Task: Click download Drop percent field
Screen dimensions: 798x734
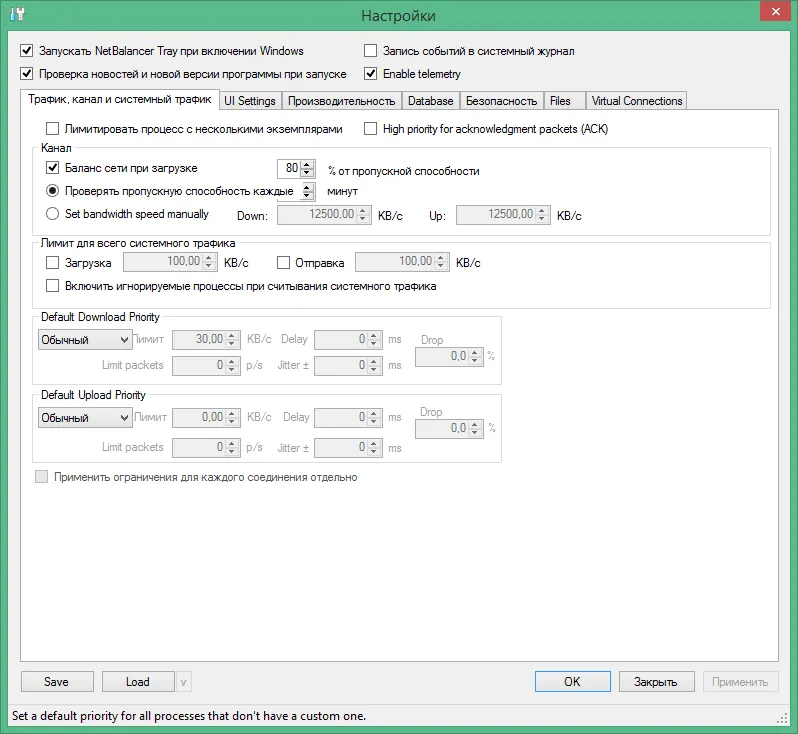Action: point(449,356)
